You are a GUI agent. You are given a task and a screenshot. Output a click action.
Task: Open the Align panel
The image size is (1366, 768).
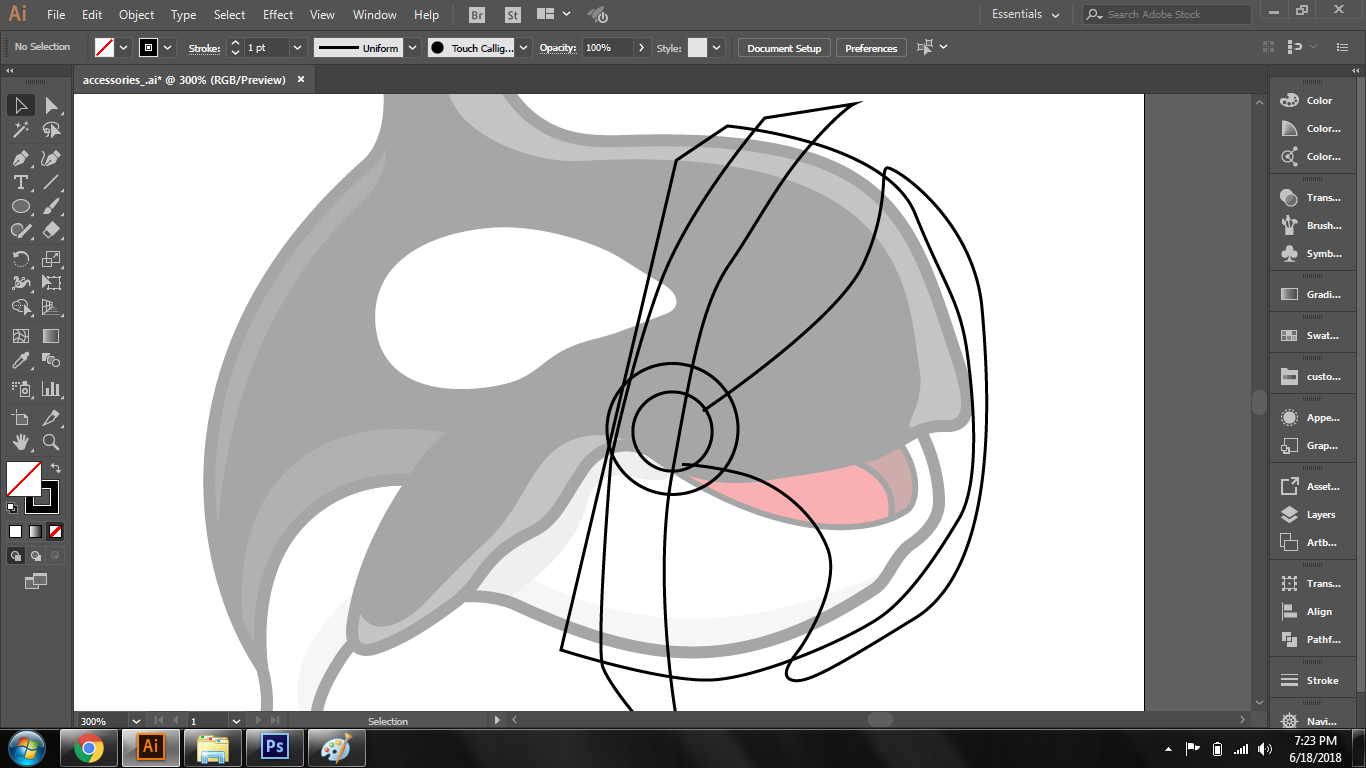(x=1310, y=611)
